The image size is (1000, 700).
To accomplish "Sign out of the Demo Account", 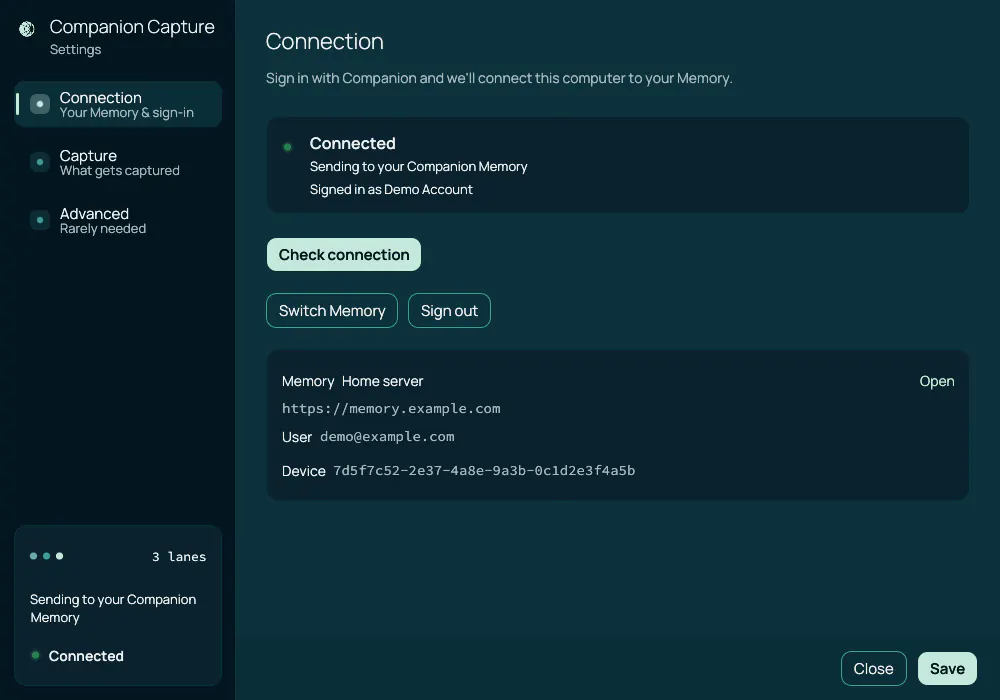I will point(449,310).
